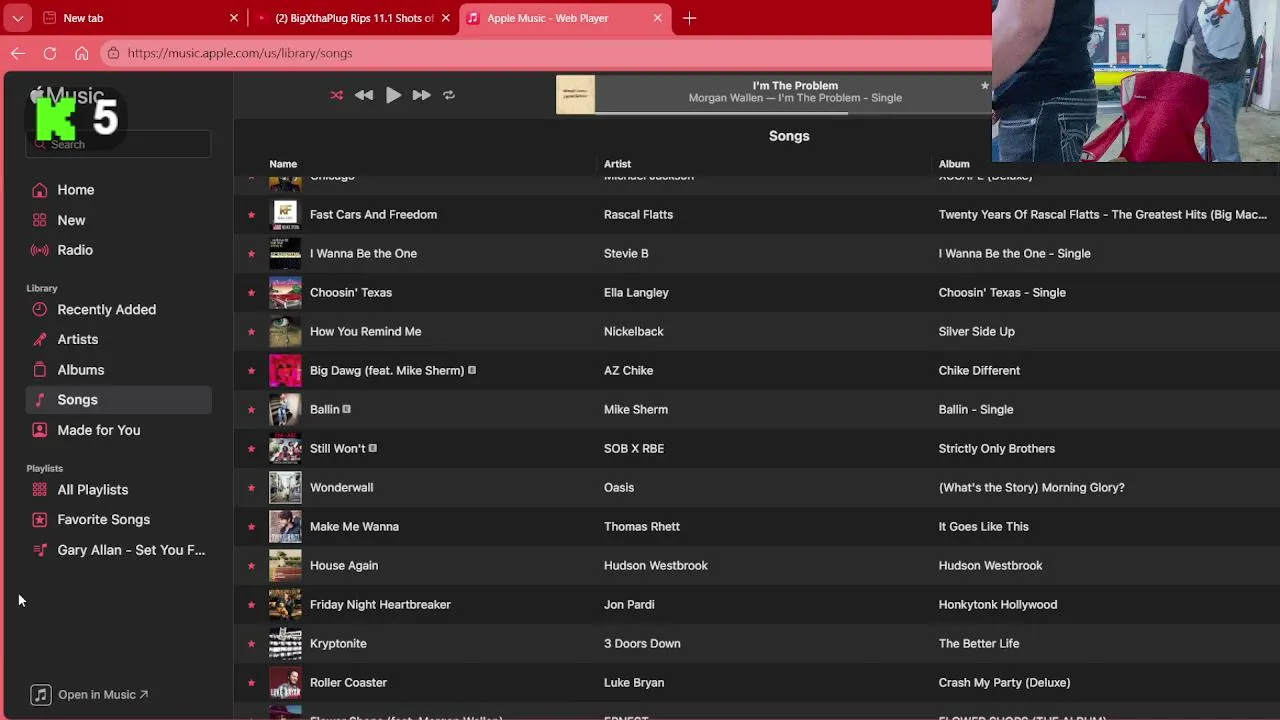
Task: Click album Chike Different
Action: (979, 370)
